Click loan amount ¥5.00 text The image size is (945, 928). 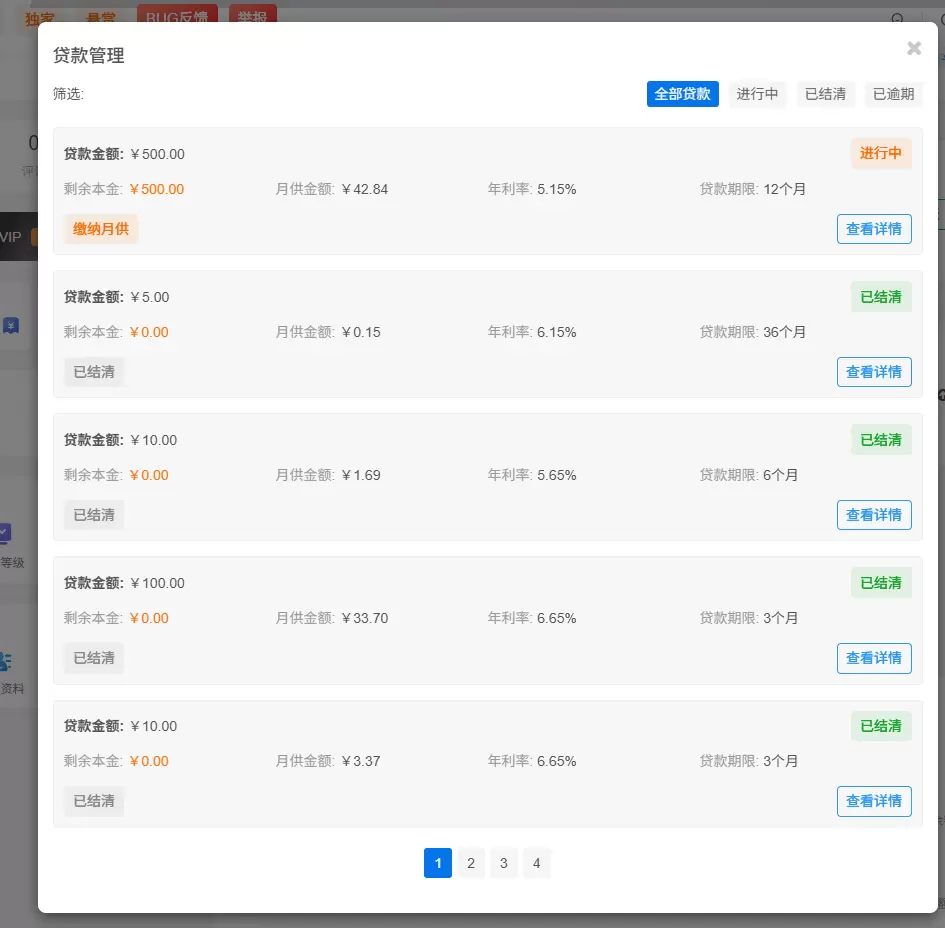coord(149,297)
